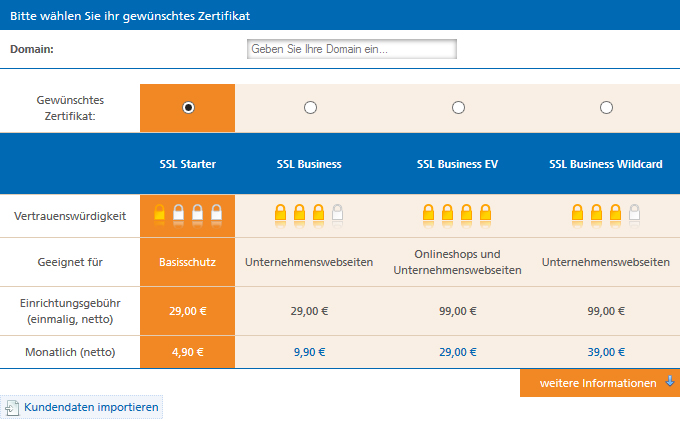Click the last grey lock under SSL Starter
This screenshot has height=421, width=680.
216,212
